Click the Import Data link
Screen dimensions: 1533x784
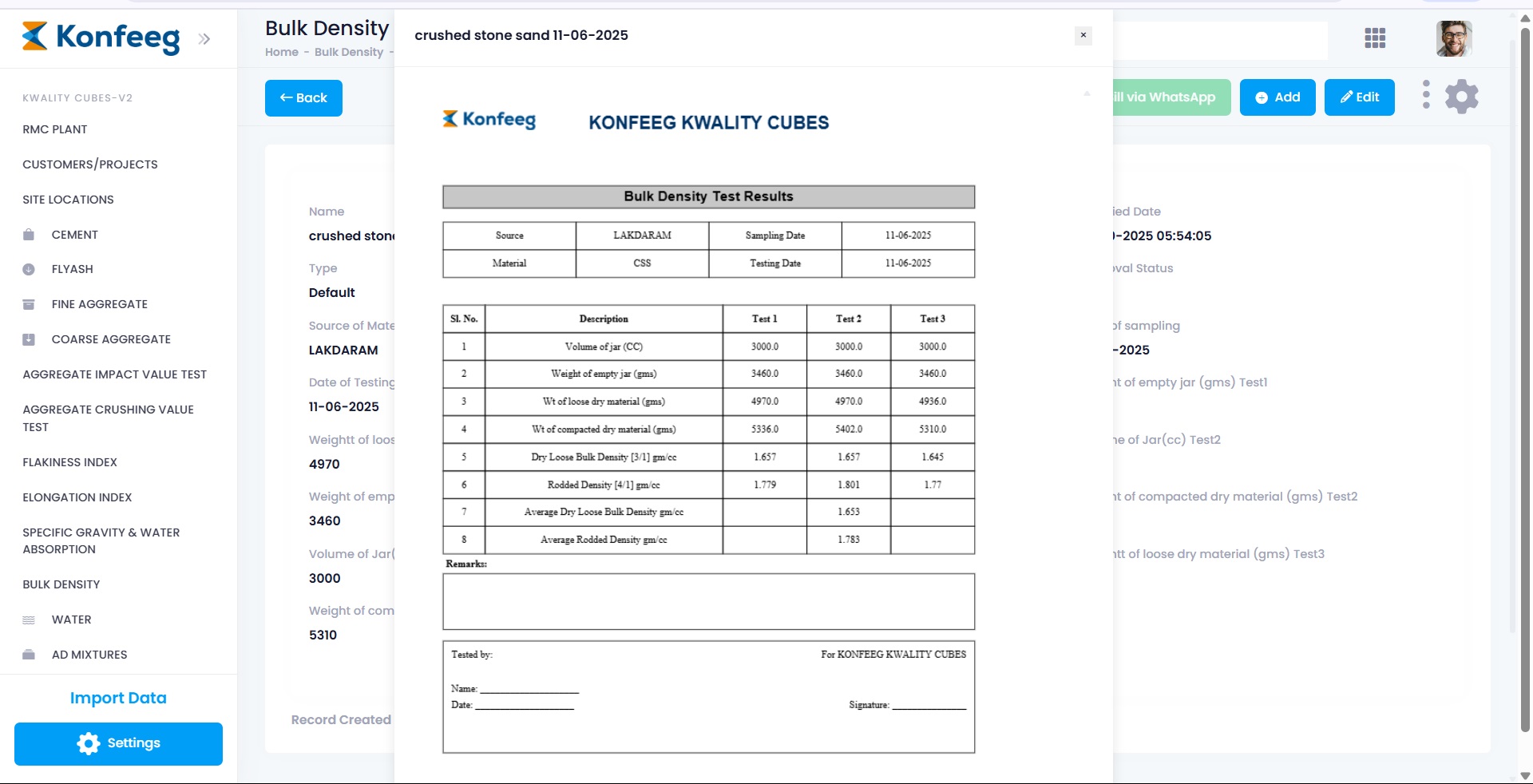[x=118, y=698]
